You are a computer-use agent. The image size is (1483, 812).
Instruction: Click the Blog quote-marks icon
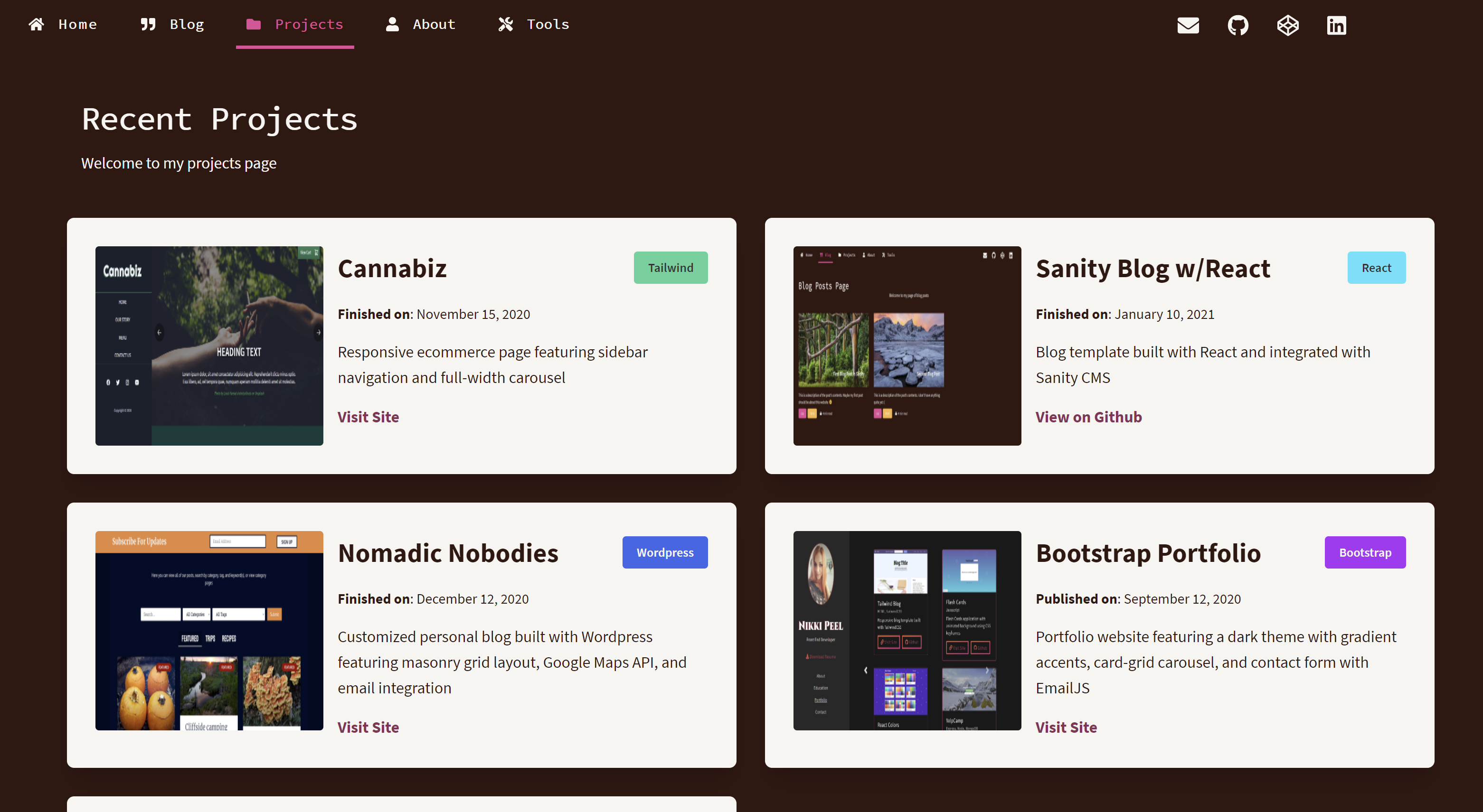148,24
